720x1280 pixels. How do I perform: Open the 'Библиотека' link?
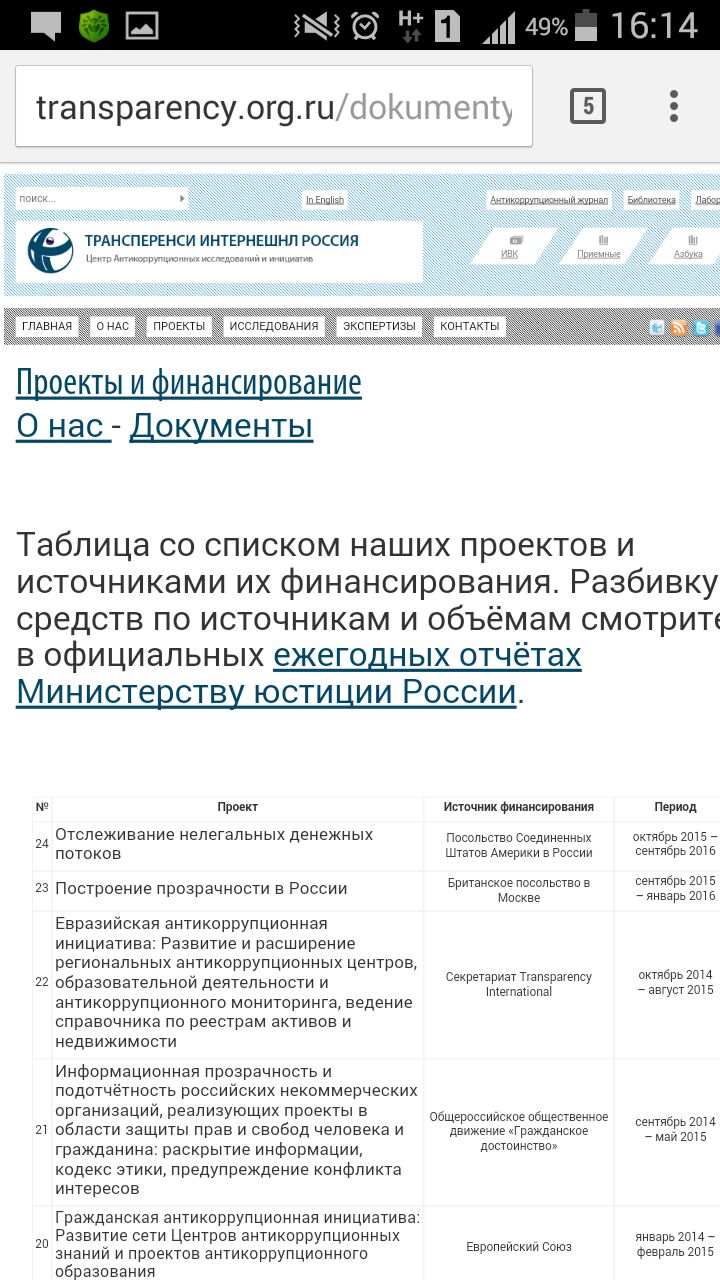[x=651, y=200]
